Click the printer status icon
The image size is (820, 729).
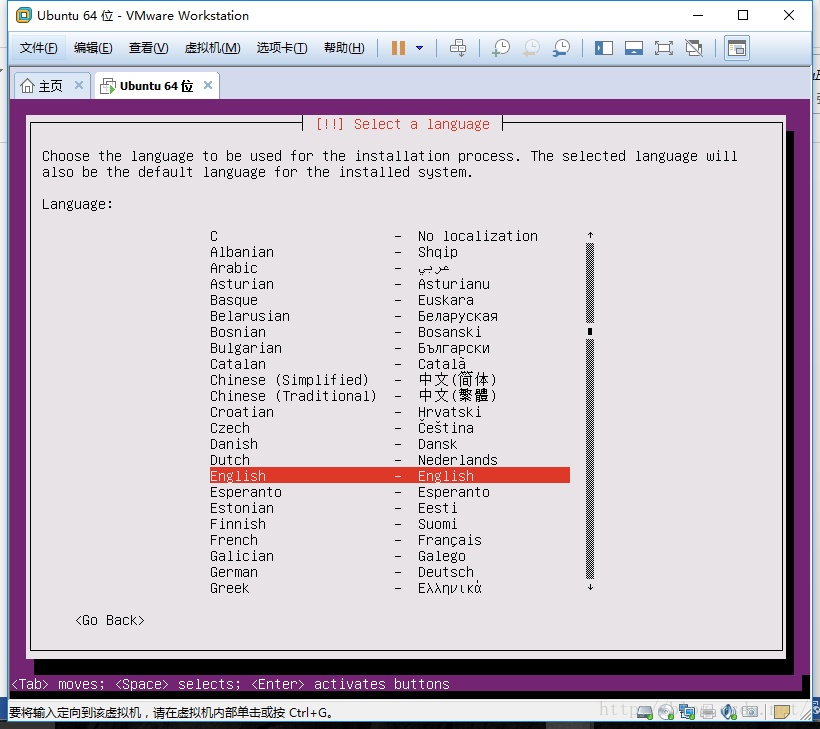click(708, 712)
